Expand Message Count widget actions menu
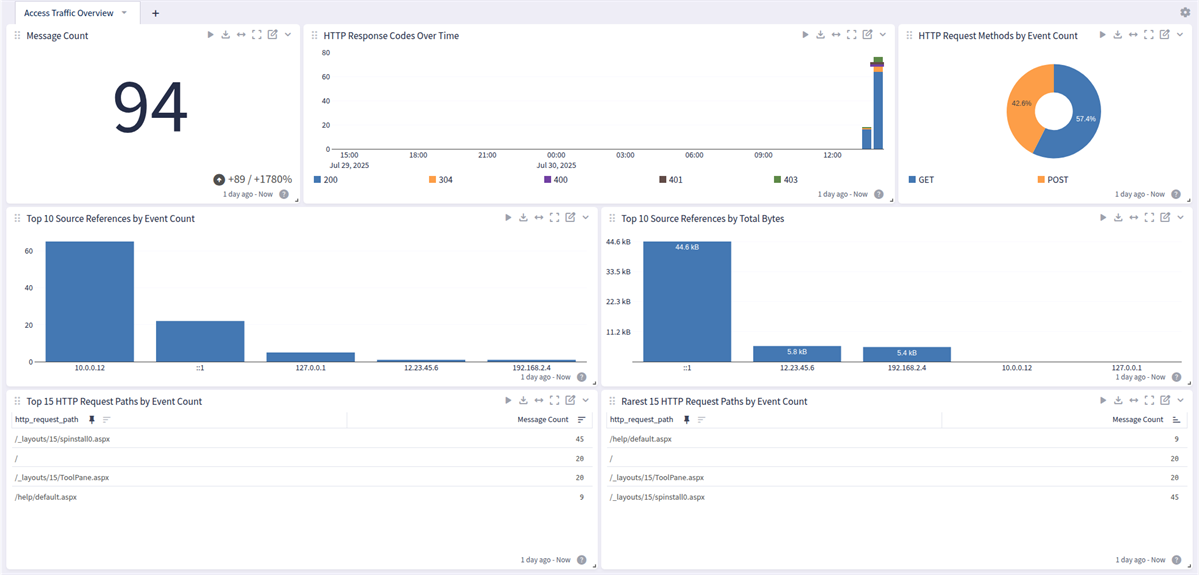This screenshot has height=575, width=1199. pyautogui.click(x=288, y=35)
